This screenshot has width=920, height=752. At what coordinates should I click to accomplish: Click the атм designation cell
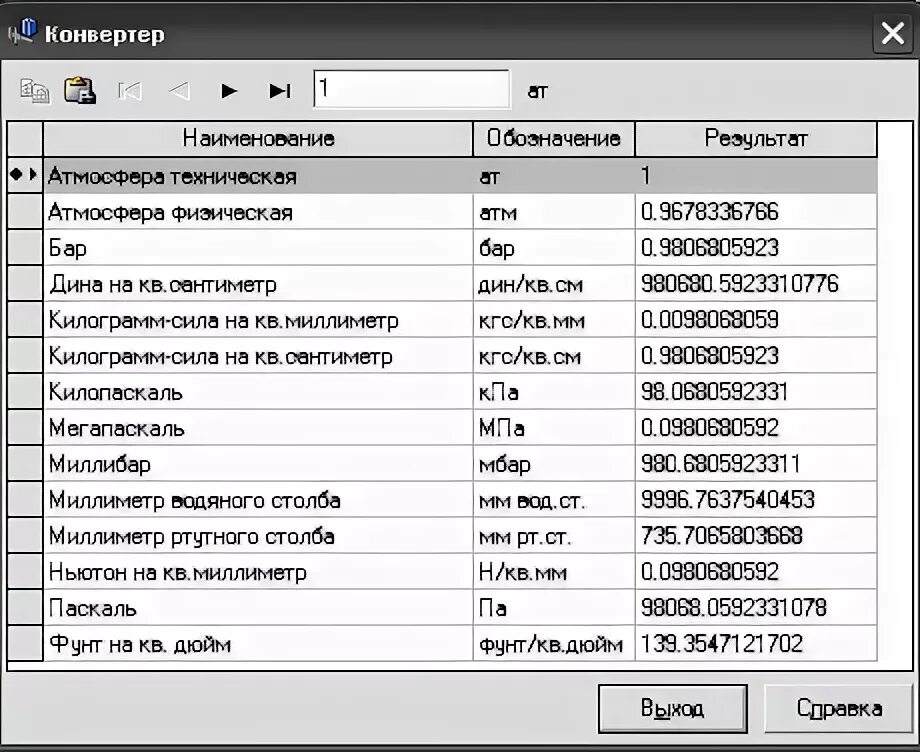[554, 212]
